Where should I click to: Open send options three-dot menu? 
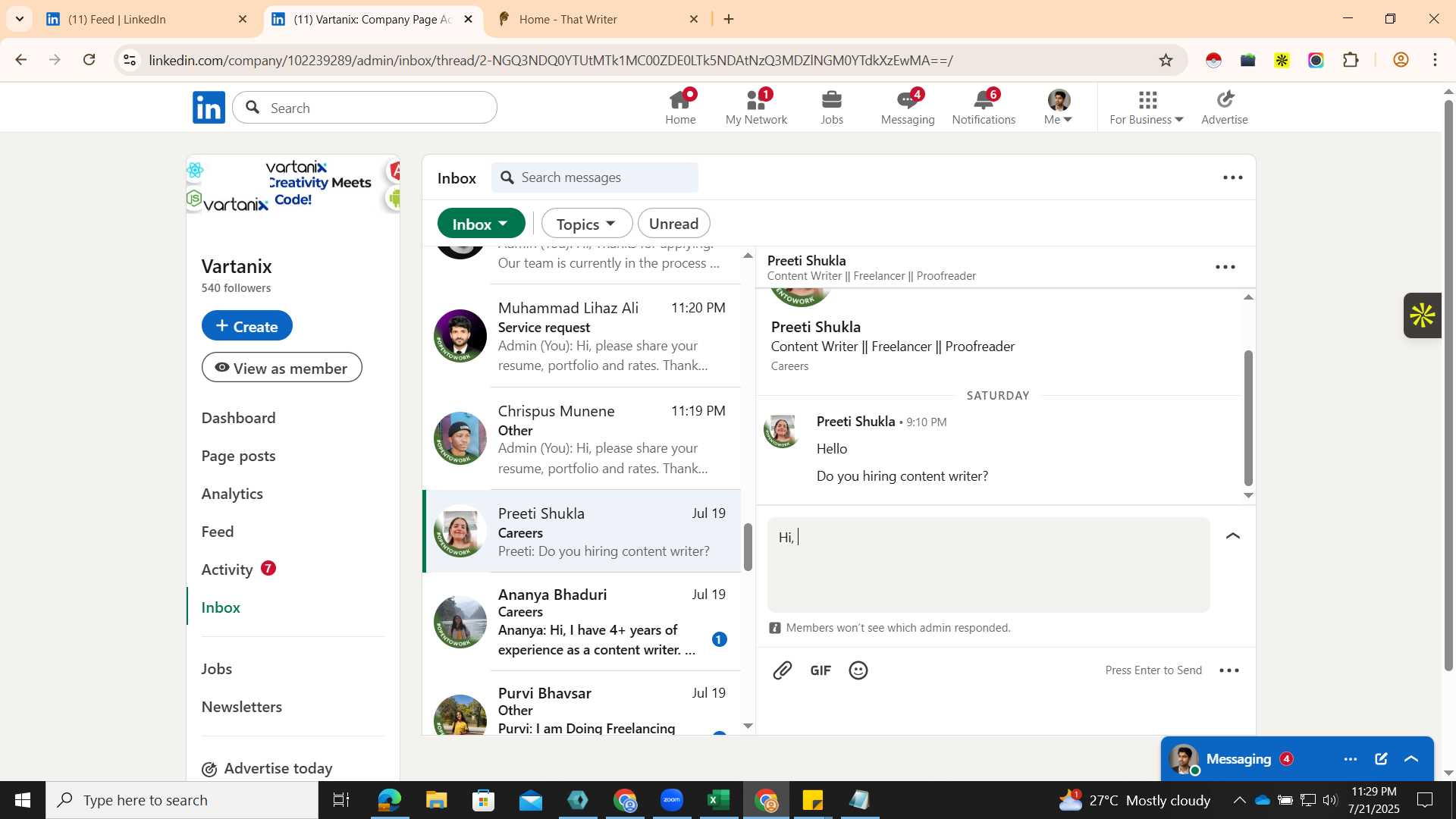pyautogui.click(x=1229, y=670)
